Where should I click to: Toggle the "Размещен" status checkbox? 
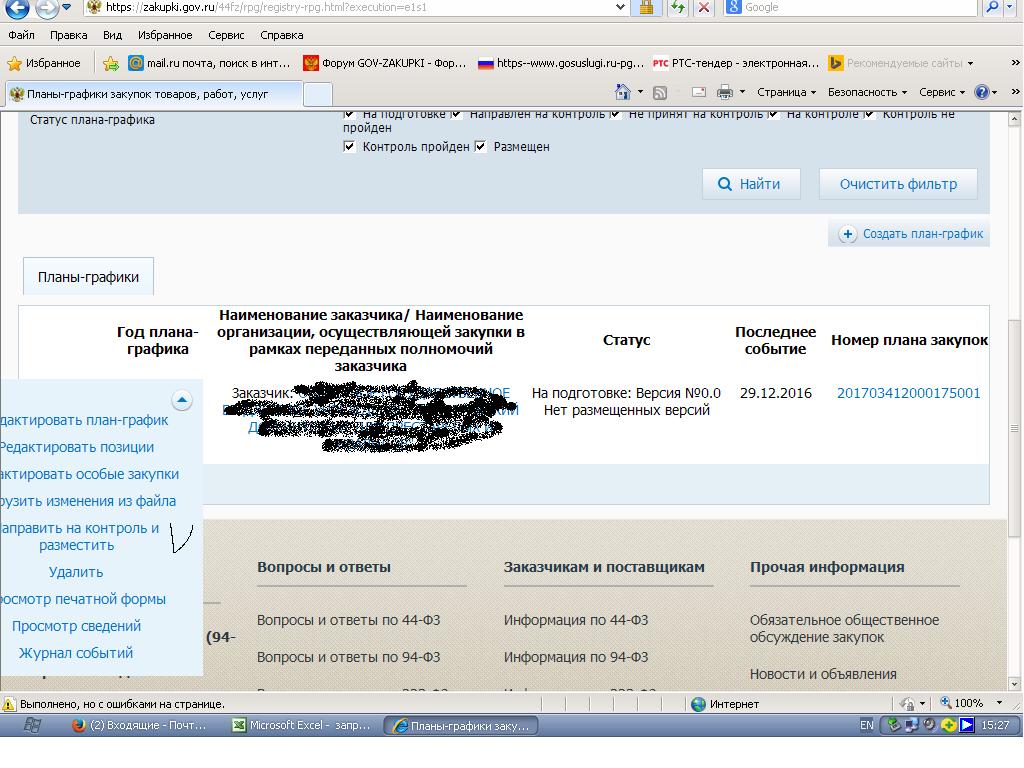pos(481,147)
